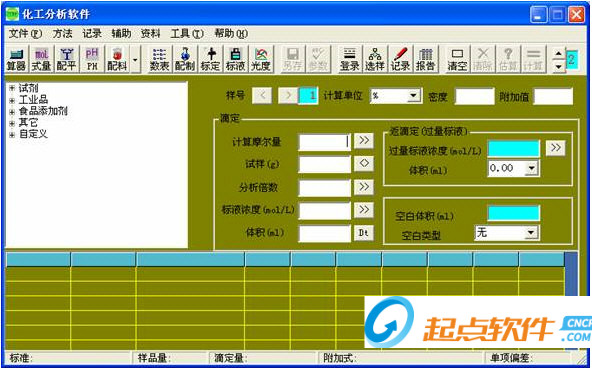The image size is (592, 369).
Task: Open the 标液 standard solution tool
Action: pos(235,59)
